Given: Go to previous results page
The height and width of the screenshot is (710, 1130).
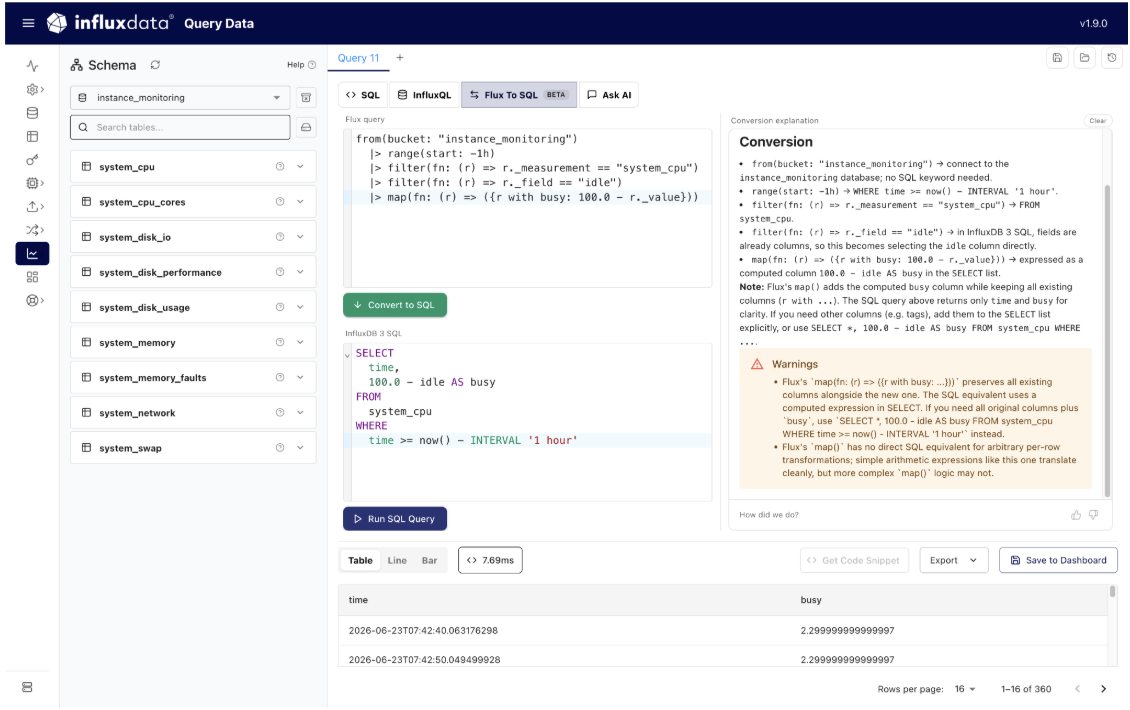Looking at the screenshot, I should [x=1077, y=689].
